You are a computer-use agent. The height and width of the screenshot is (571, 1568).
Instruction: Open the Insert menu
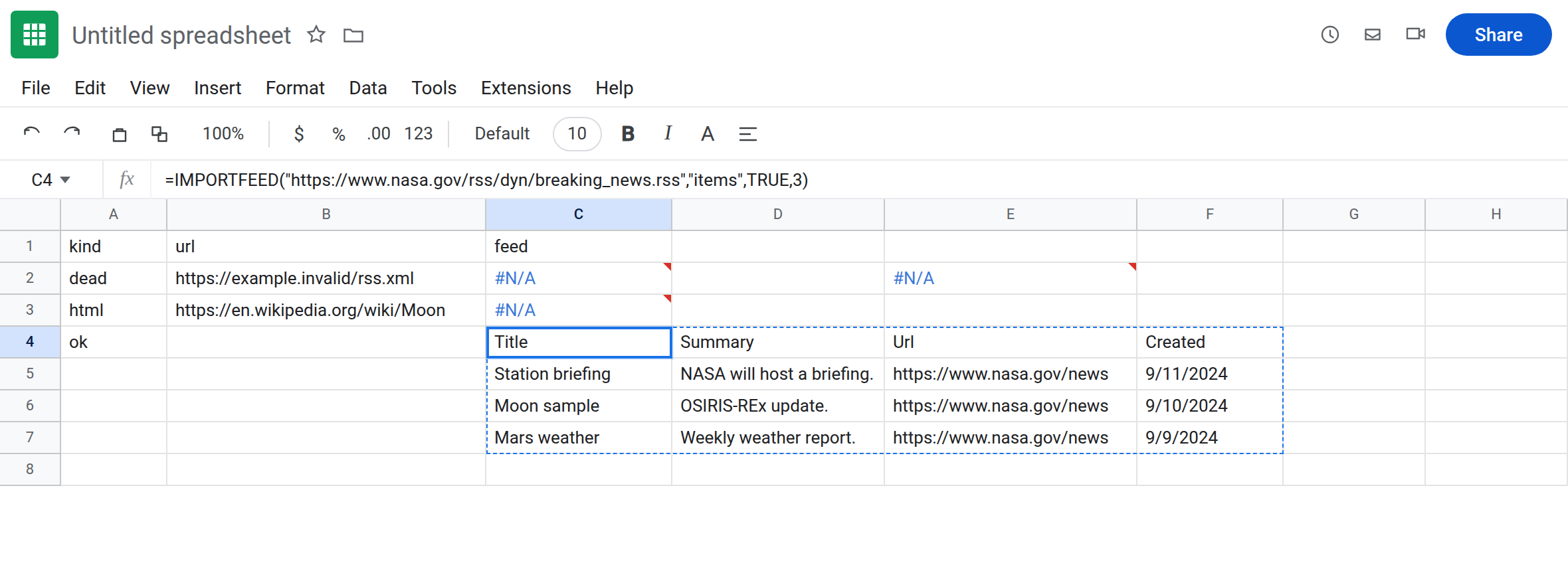coord(217,88)
